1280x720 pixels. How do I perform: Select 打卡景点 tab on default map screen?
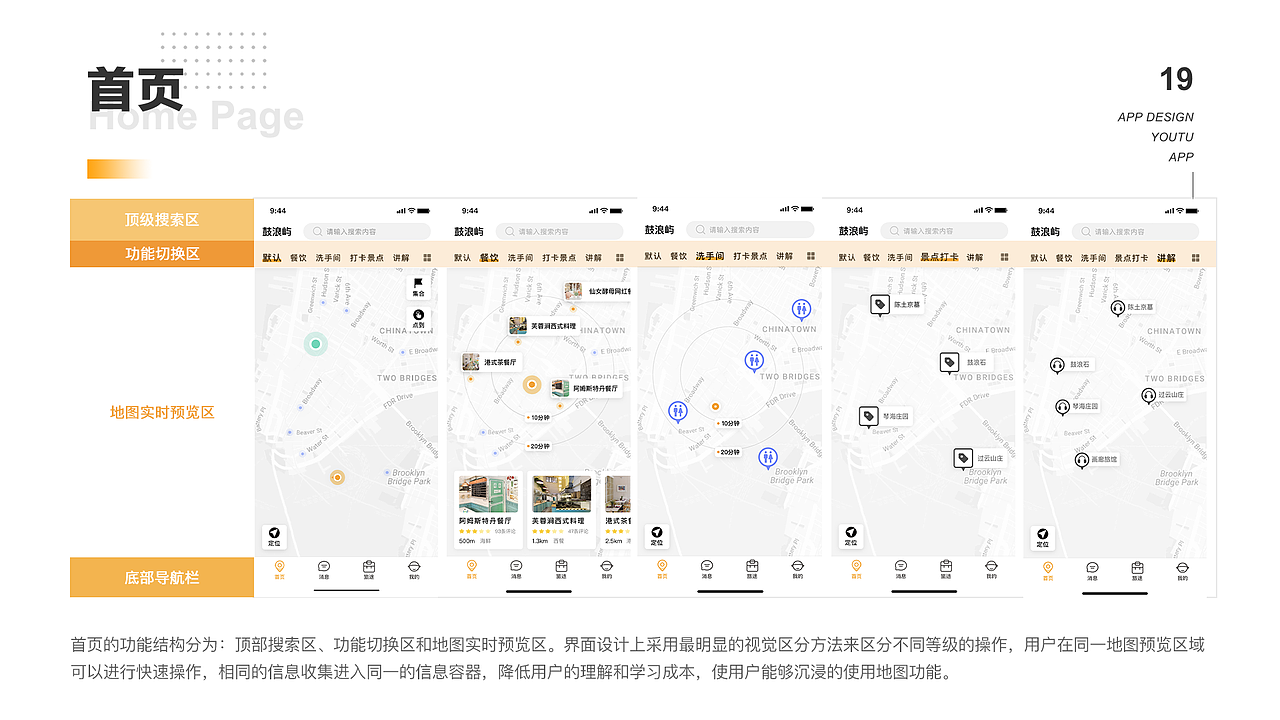(367, 258)
